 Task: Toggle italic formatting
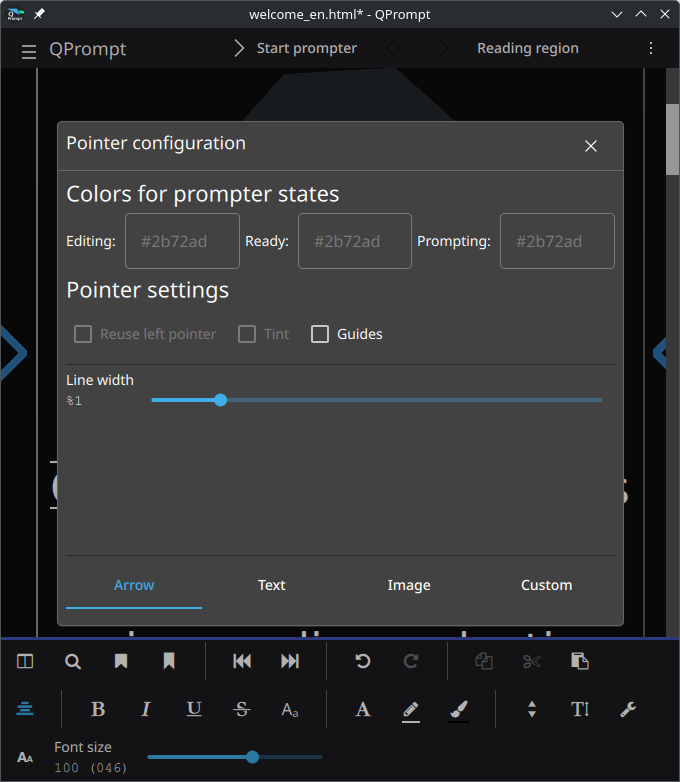(x=146, y=709)
